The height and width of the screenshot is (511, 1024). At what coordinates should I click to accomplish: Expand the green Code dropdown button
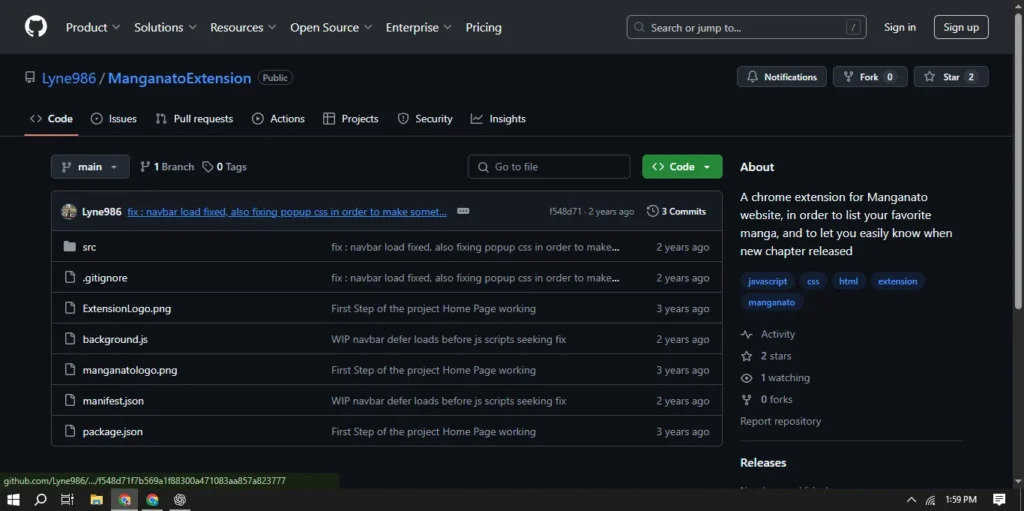[x=682, y=167]
